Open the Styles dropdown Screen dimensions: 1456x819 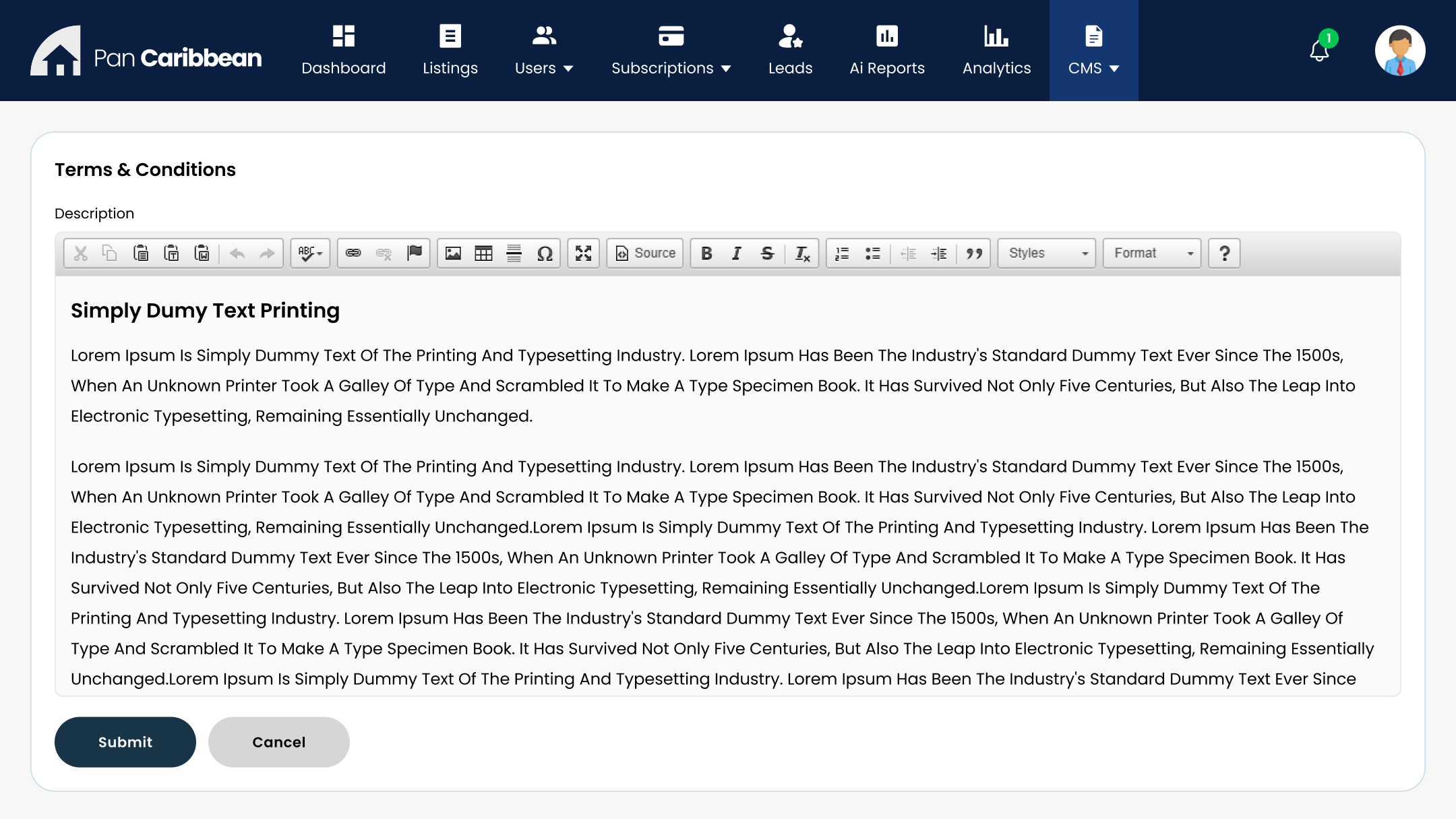1047,253
